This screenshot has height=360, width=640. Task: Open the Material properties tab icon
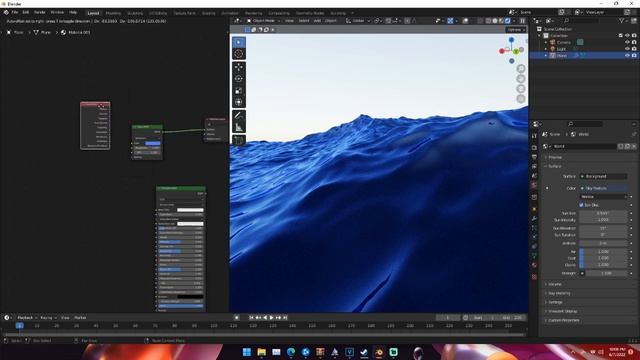[x=534, y=266]
